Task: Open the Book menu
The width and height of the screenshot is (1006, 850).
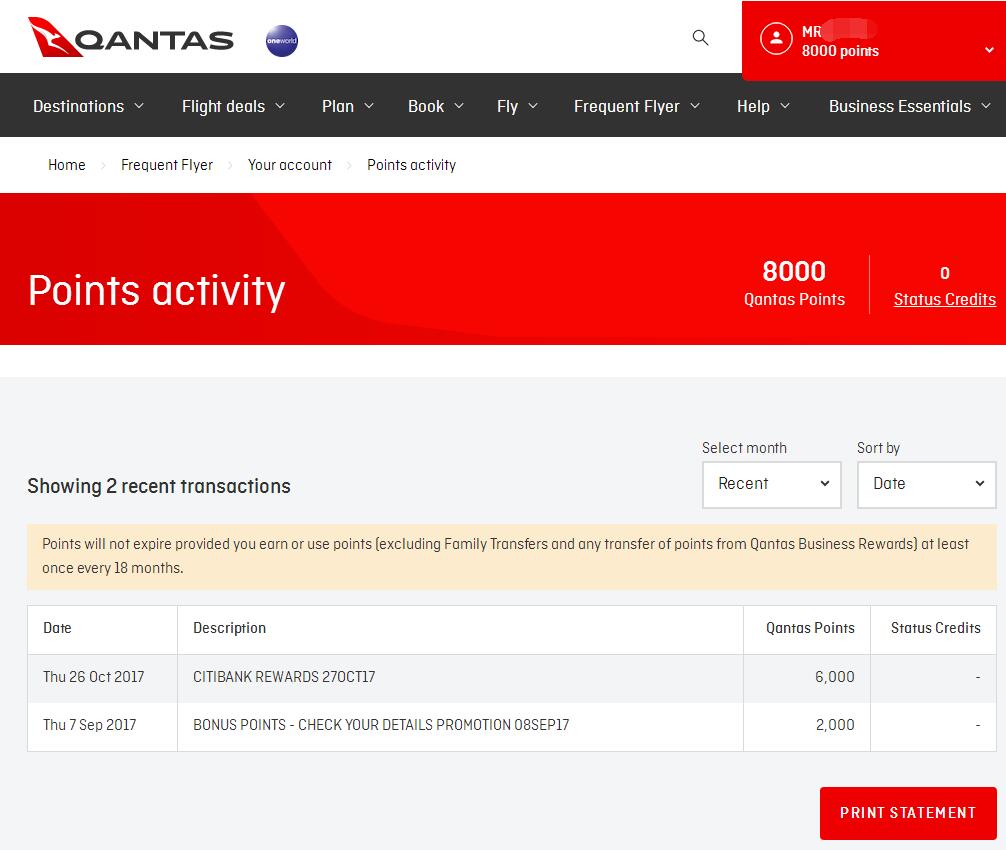Action: 436,106
